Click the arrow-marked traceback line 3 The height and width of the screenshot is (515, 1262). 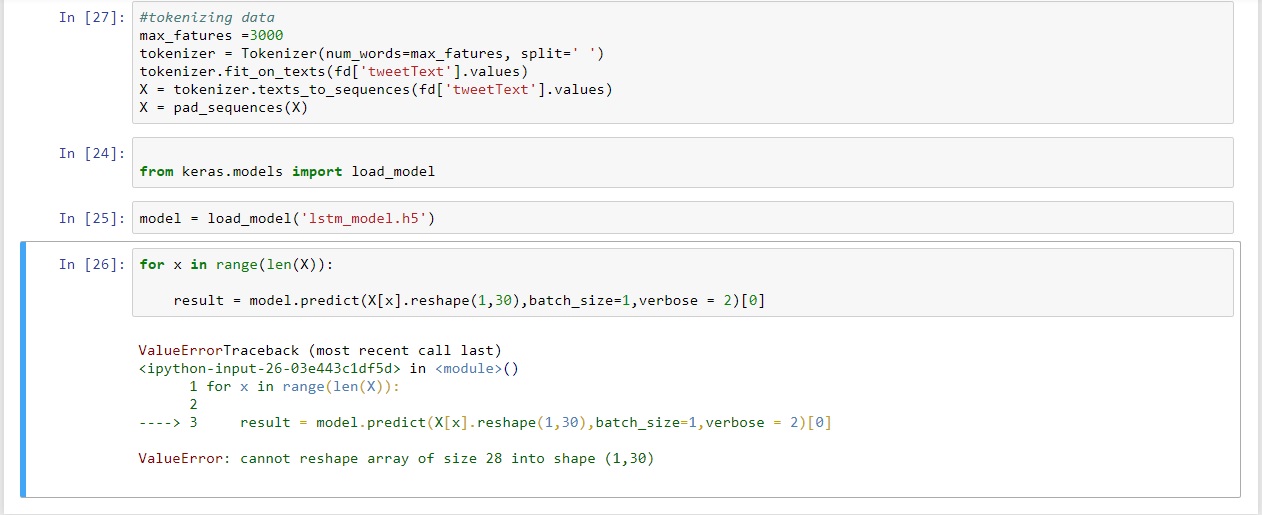tap(485, 422)
